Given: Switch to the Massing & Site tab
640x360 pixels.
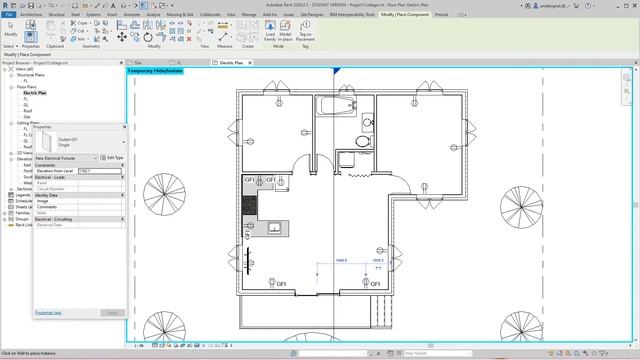Looking at the screenshot, I should [x=180, y=14].
